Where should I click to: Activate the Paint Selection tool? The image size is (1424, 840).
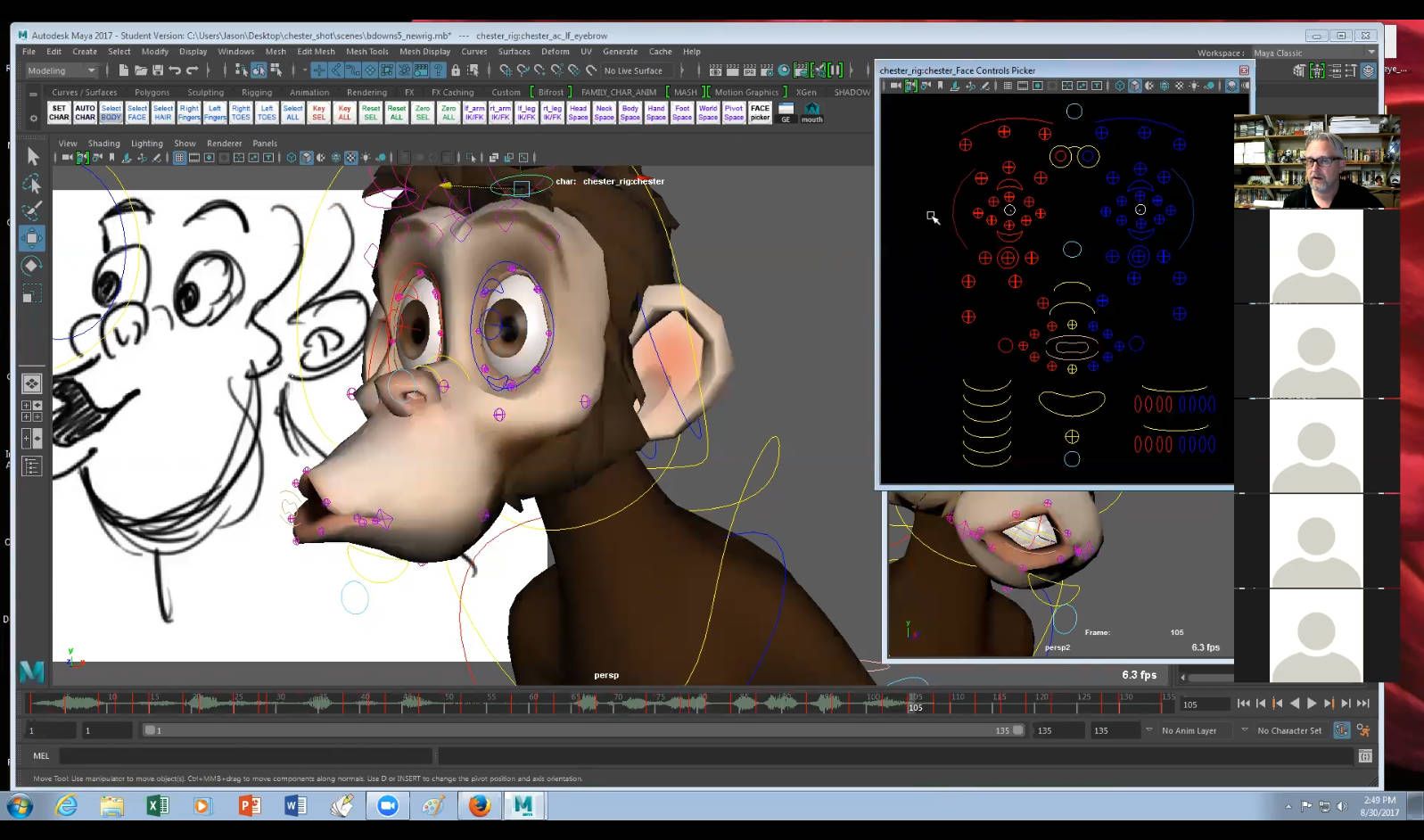pos(32,211)
